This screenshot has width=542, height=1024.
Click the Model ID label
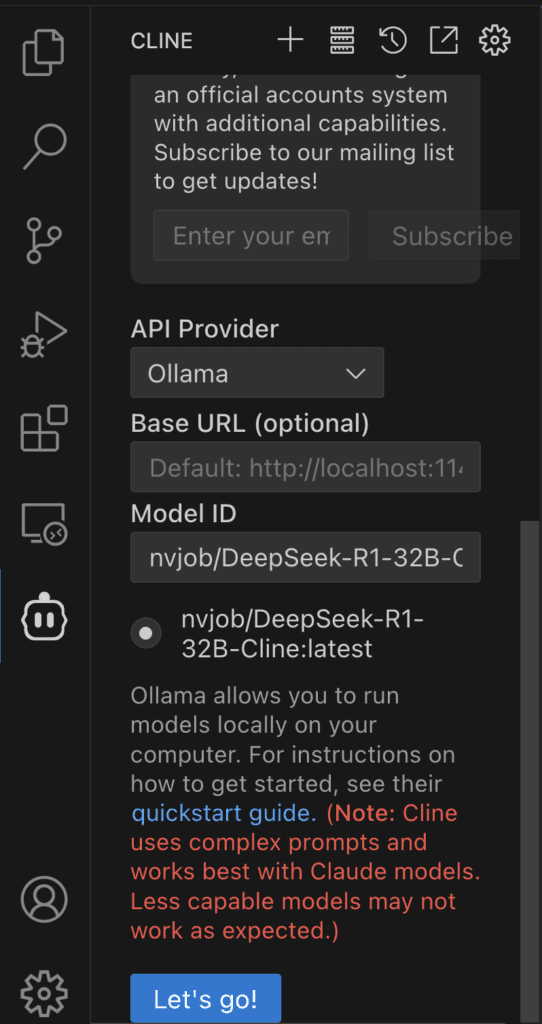click(183, 514)
